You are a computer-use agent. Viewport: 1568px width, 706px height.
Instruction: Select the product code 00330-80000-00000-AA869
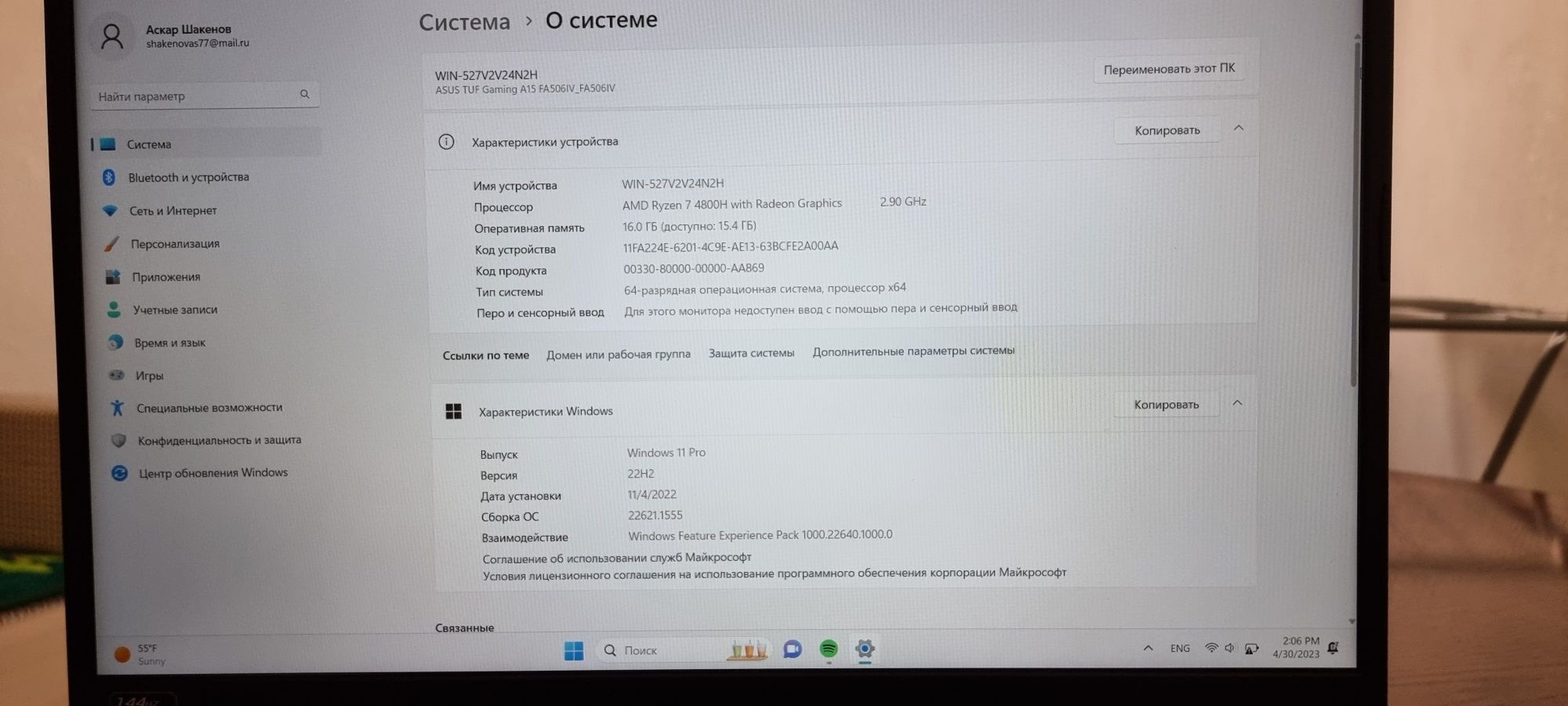(694, 268)
